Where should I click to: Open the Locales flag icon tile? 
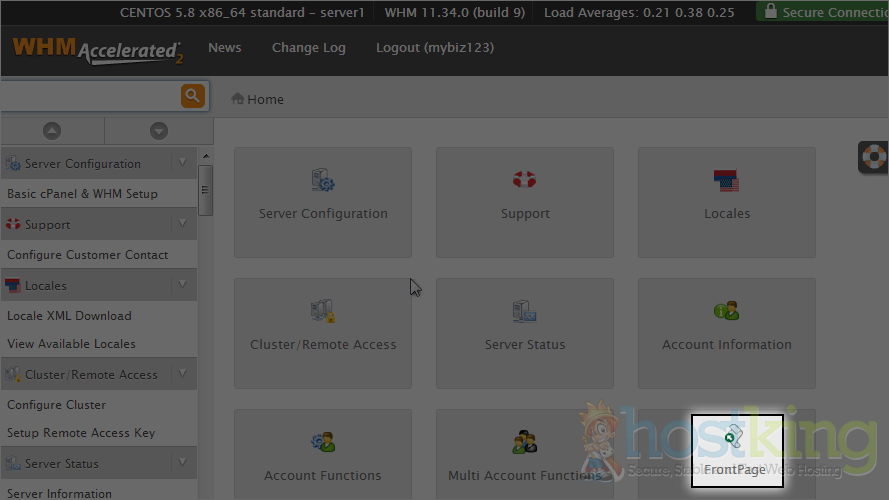point(727,202)
